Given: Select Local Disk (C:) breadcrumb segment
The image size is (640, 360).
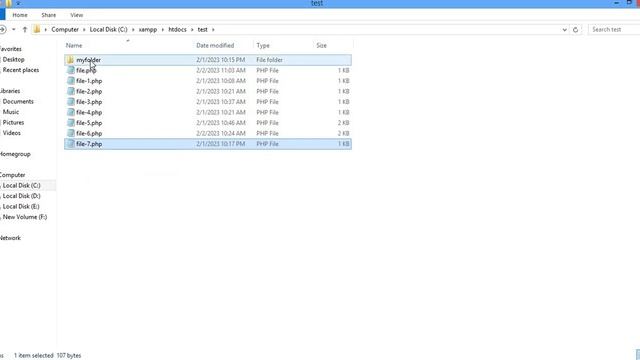Looking at the screenshot, I should tap(109, 29).
